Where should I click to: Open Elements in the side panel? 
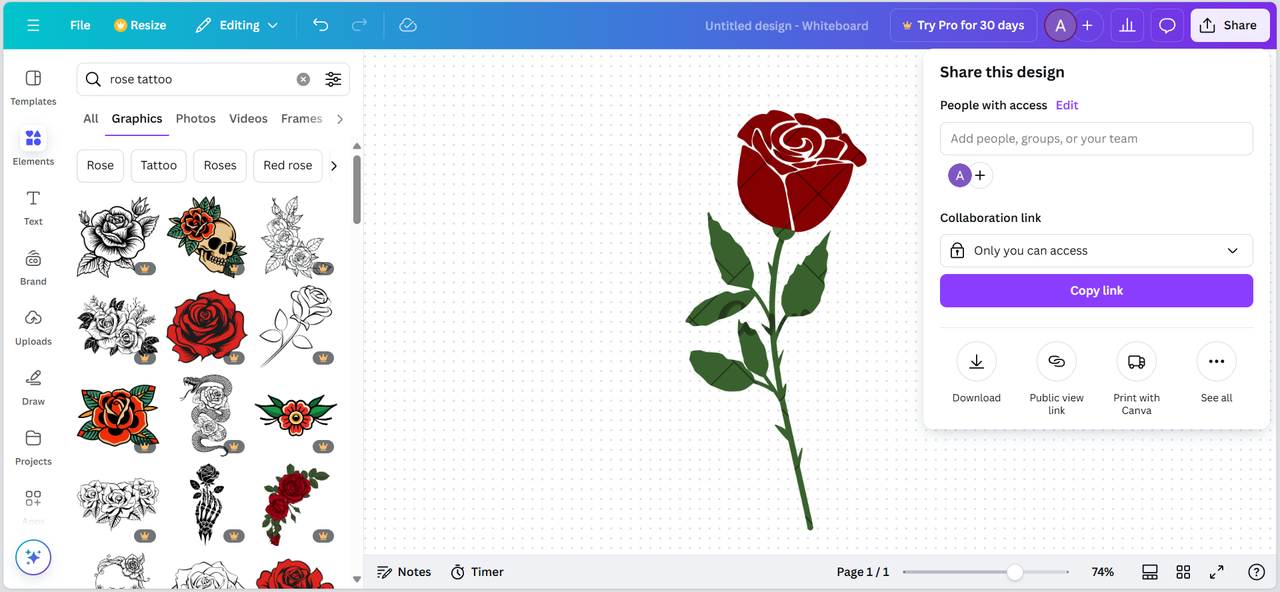click(33, 147)
